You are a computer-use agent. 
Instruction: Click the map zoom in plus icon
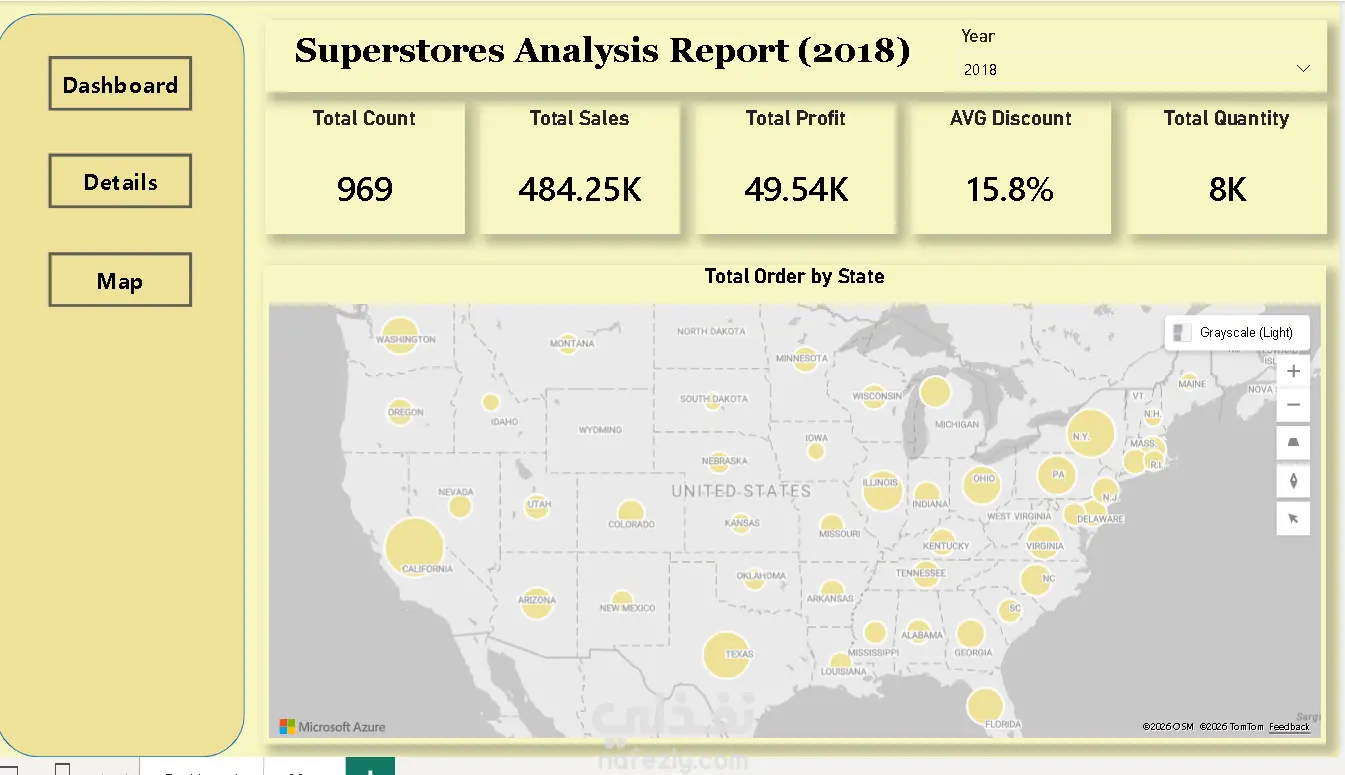coord(1293,371)
